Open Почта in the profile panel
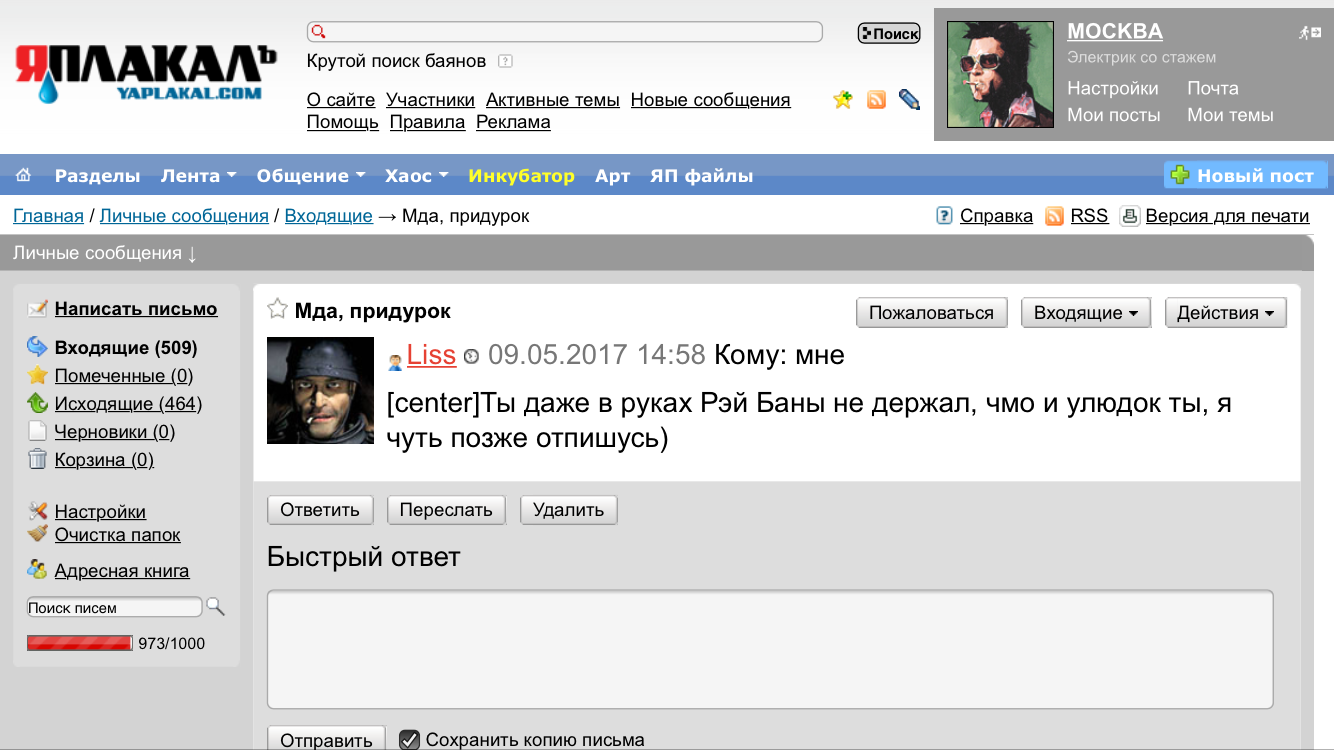The width and height of the screenshot is (1334, 750). 1213,88
